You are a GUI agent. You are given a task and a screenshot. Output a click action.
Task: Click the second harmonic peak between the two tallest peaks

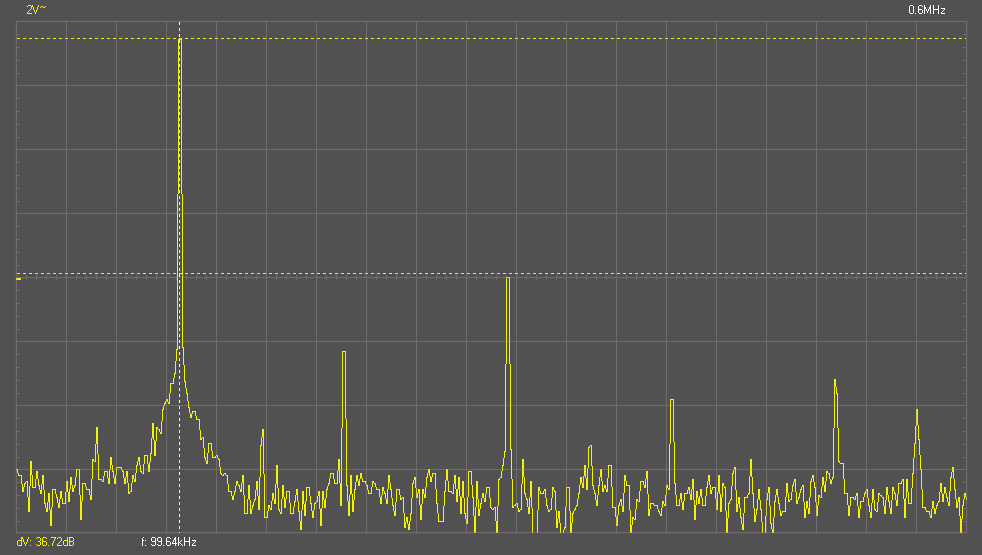click(x=343, y=353)
